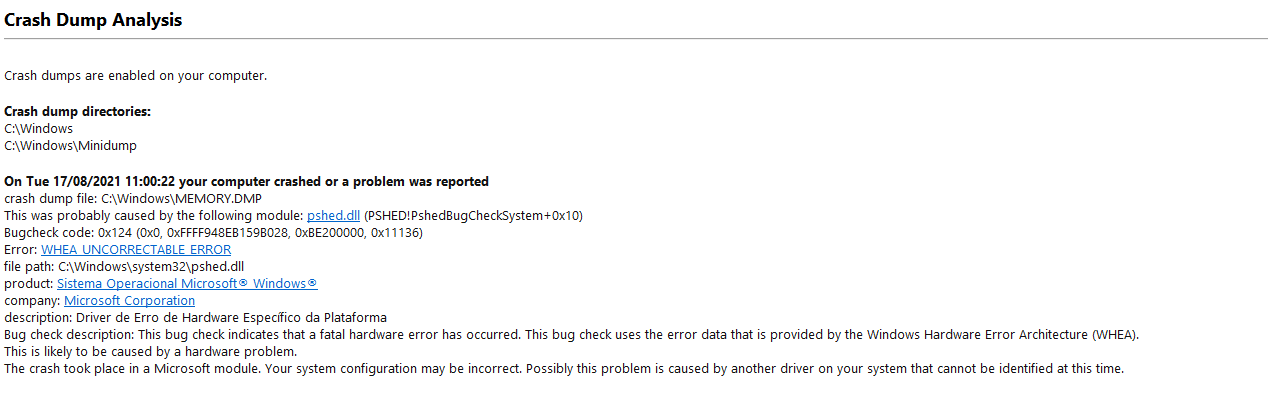Click 'Crash dumps are enabled' text
Viewport: 1268px width, 416px height.
coord(135,76)
